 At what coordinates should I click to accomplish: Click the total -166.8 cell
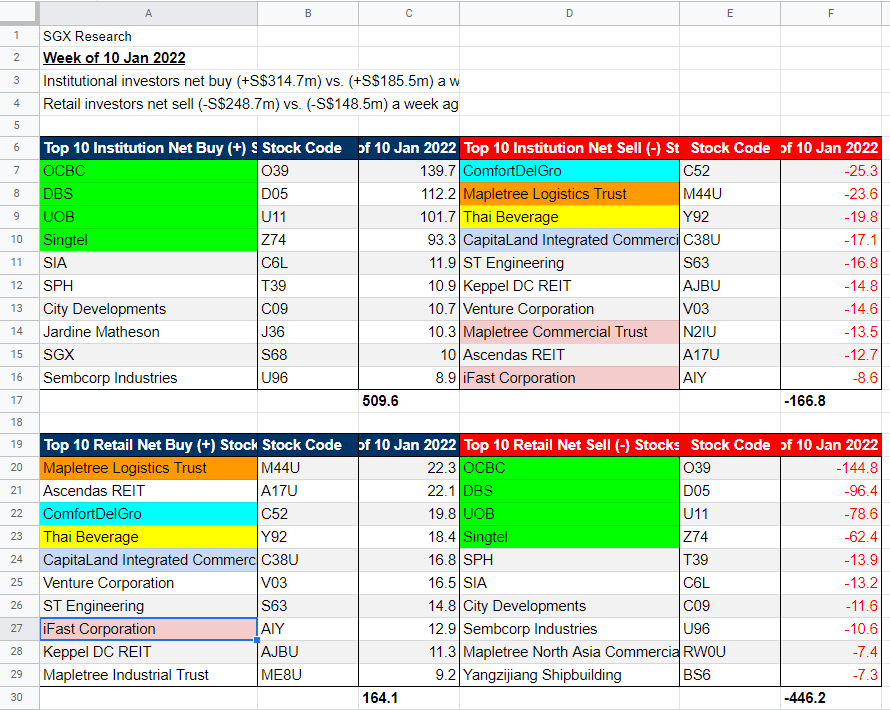tap(831, 401)
